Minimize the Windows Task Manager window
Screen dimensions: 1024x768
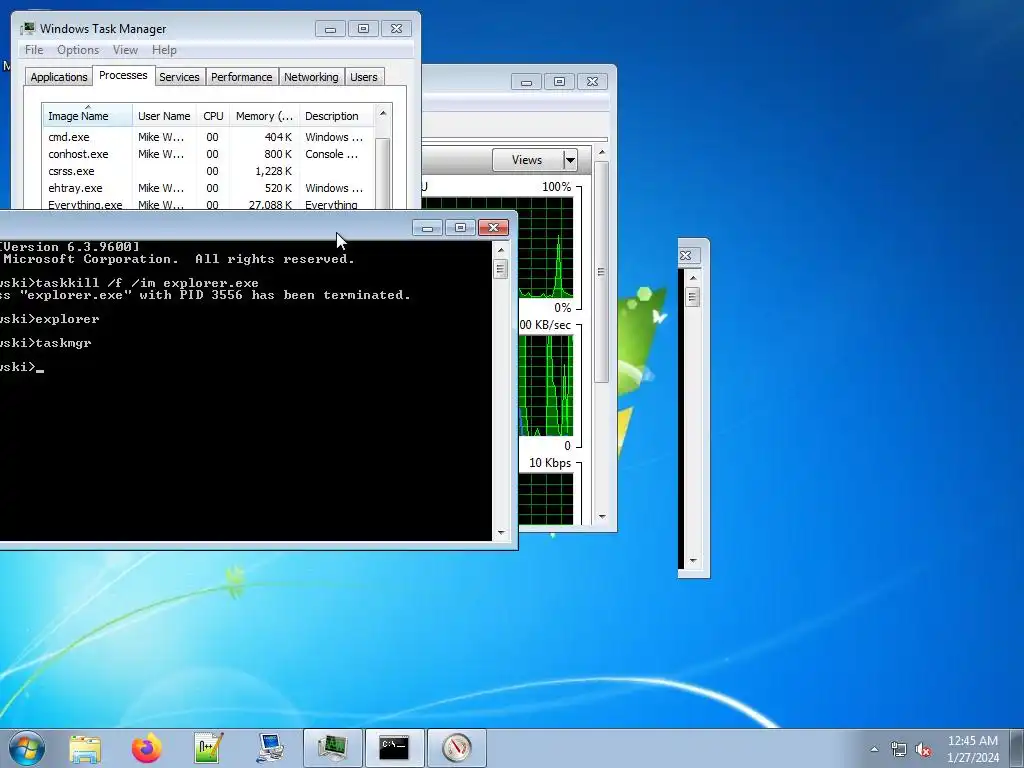[330, 29]
